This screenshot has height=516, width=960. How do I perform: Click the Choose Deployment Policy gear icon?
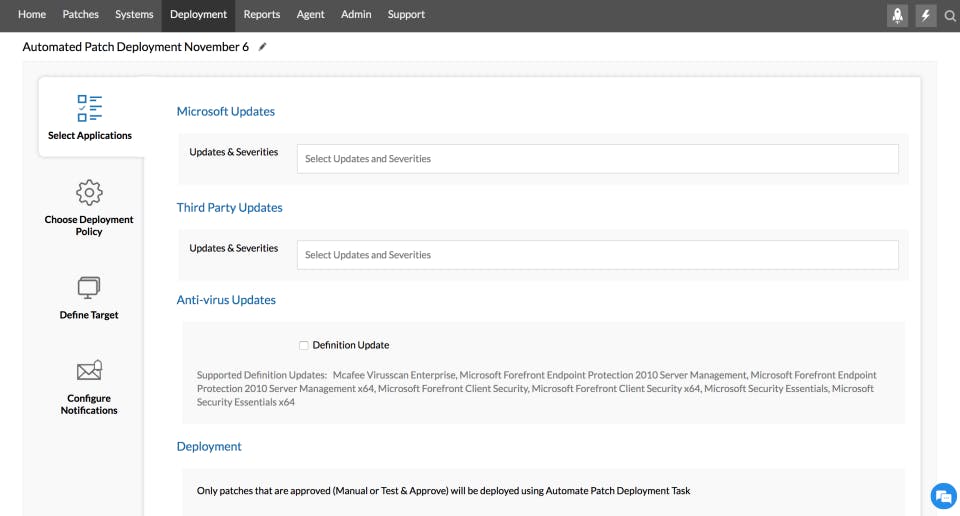tap(89, 192)
